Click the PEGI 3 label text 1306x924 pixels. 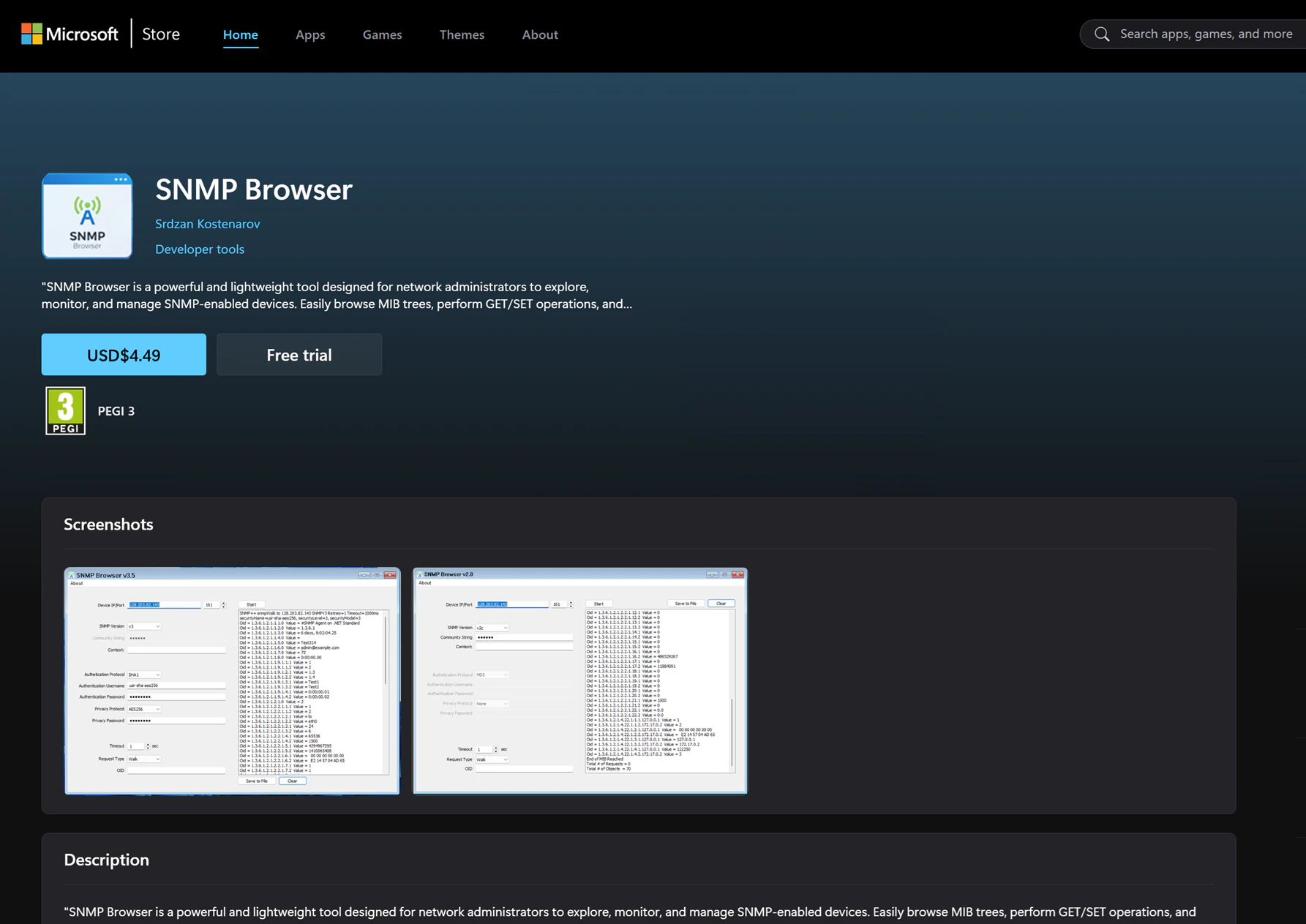pos(116,411)
